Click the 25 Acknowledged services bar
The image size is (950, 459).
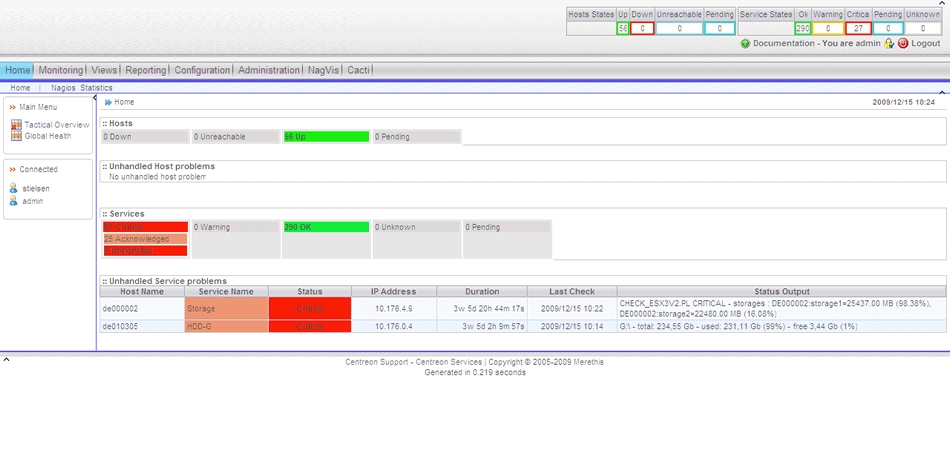(x=145, y=239)
